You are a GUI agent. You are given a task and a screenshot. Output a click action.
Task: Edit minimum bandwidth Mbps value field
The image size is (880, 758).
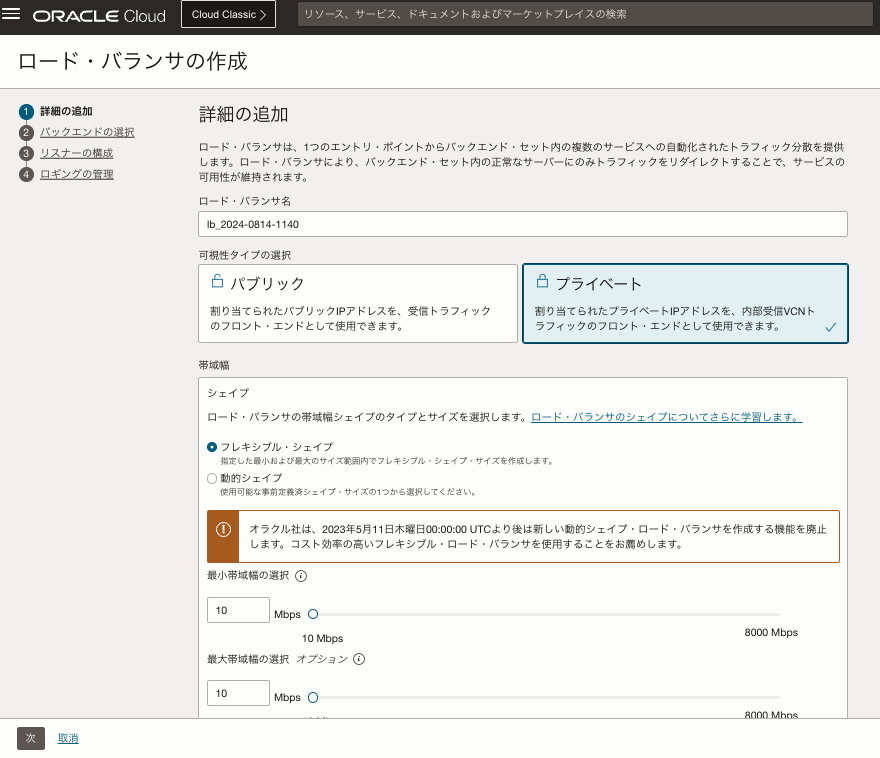pyautogui.click(x=238, y=610)
